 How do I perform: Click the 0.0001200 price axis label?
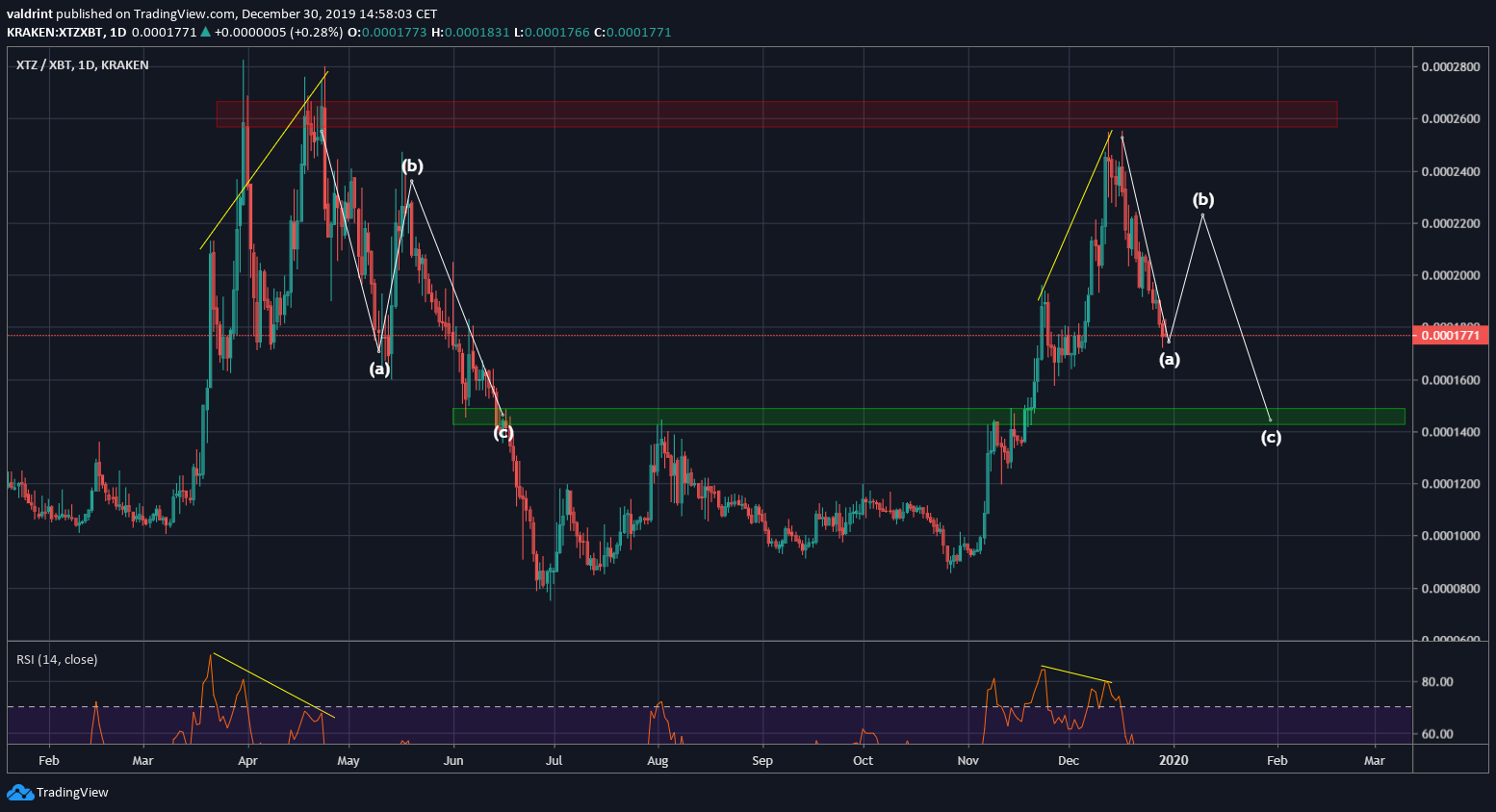point(1451,484)
